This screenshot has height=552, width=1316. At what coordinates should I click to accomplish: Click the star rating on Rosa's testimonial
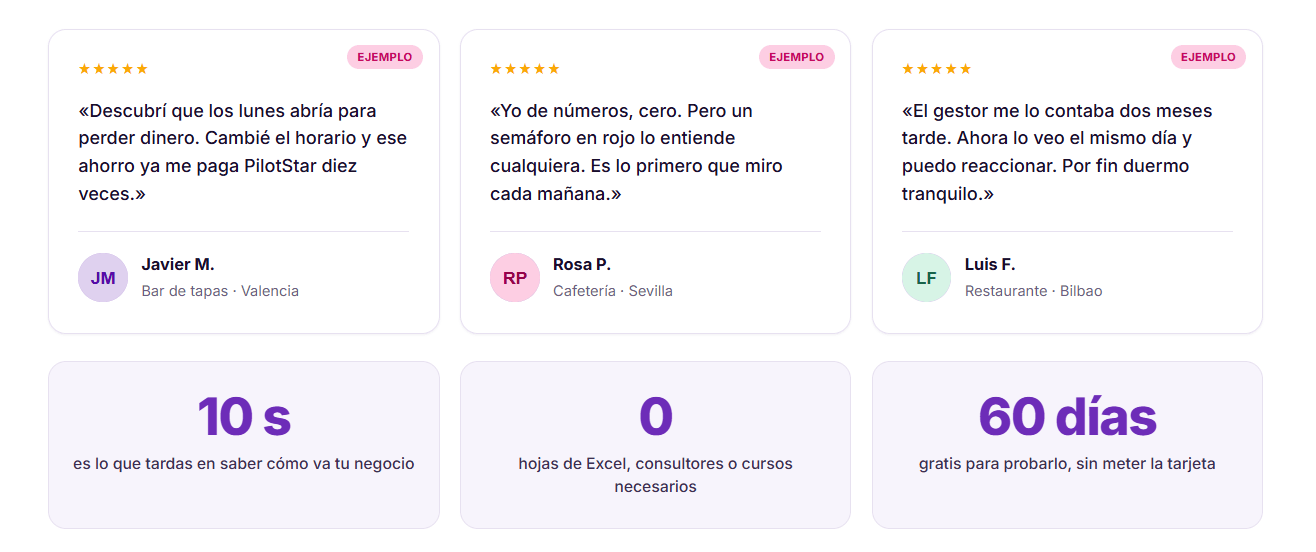[x=525, y=69]
